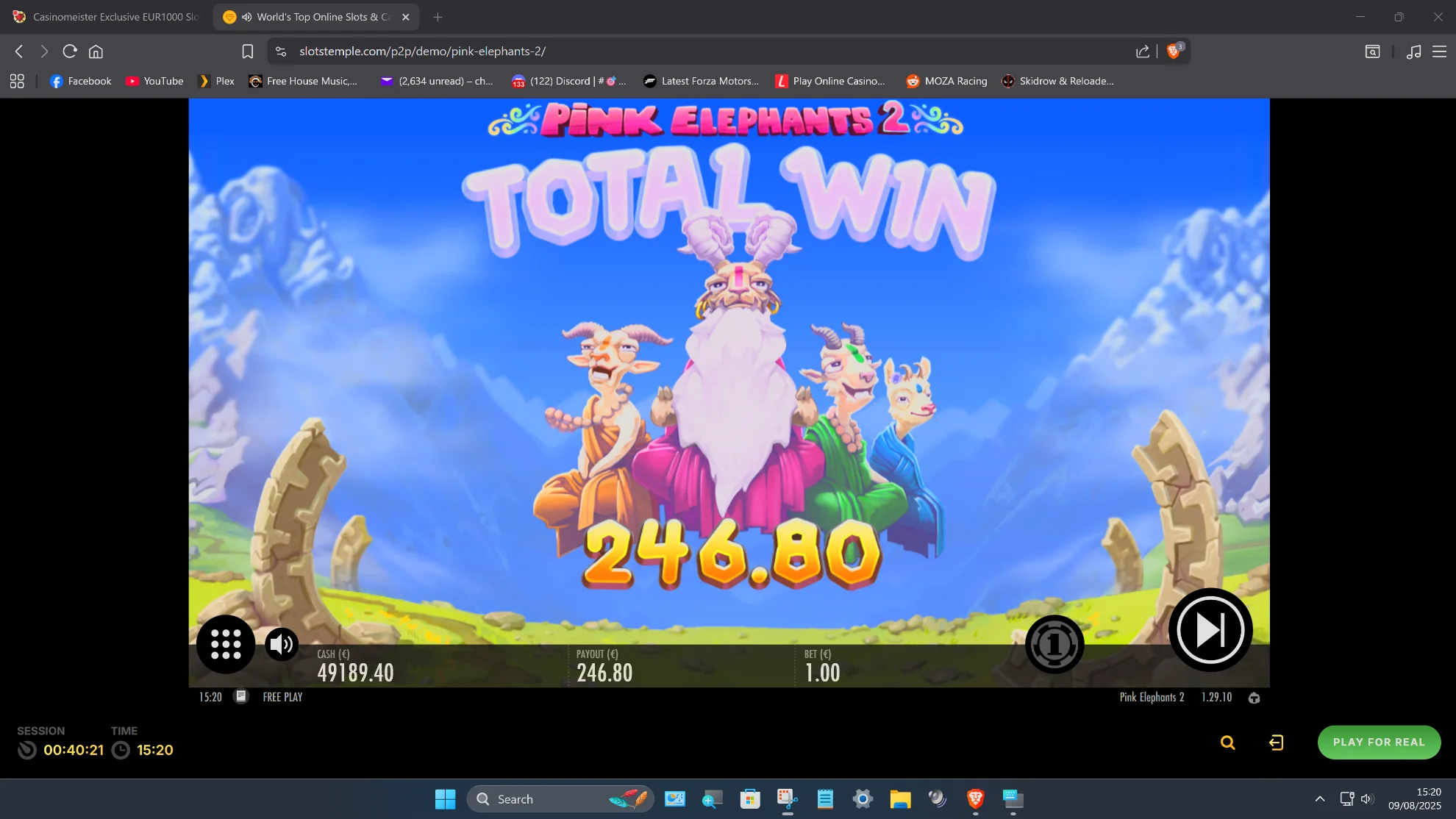Image resolution: width=1456 pixels, height=819 pixels.
Task: Share this page via share icon
Action: pyautogui.click(x=1142, y=51)
